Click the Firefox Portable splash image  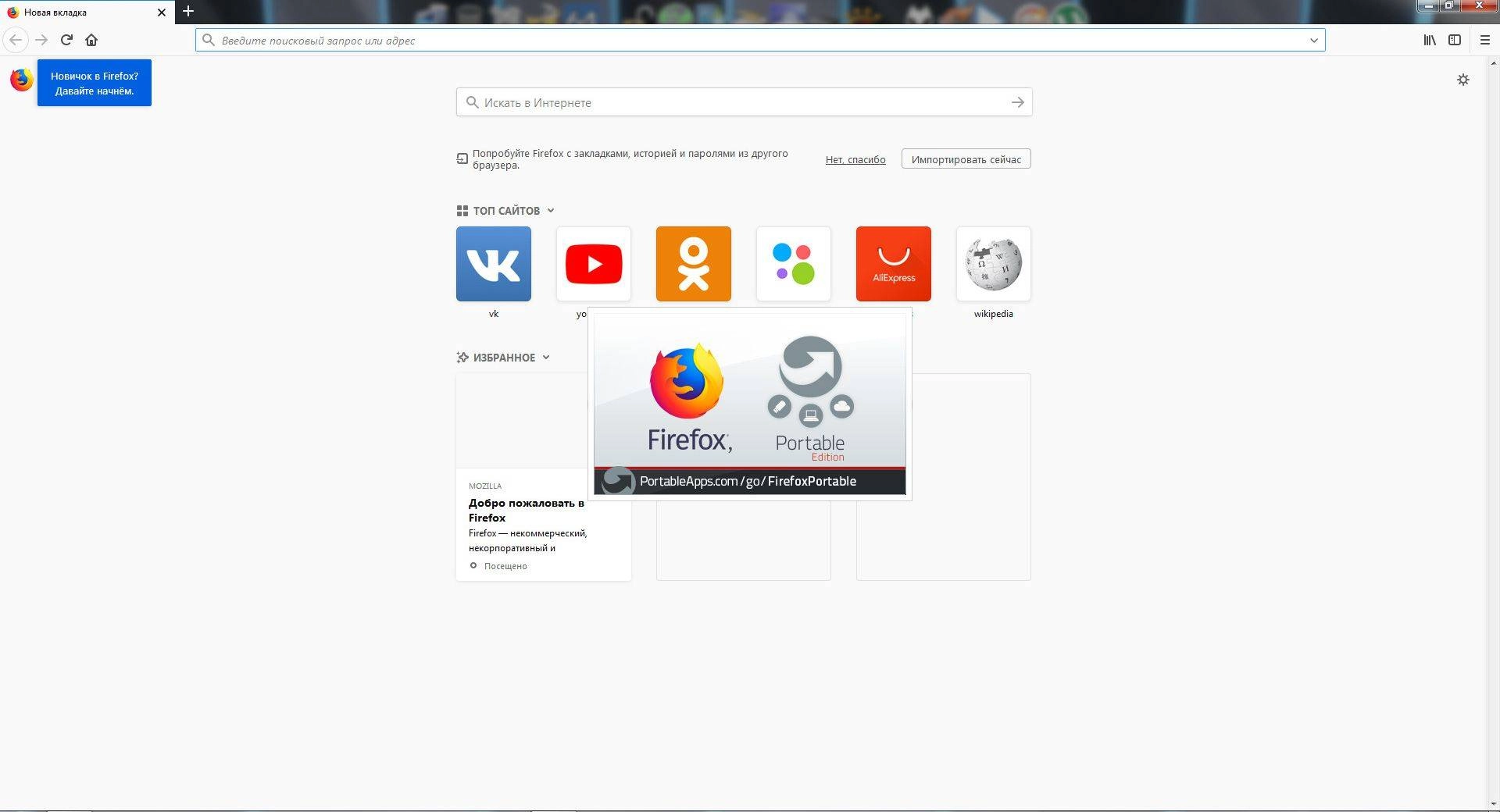[750, 404]
